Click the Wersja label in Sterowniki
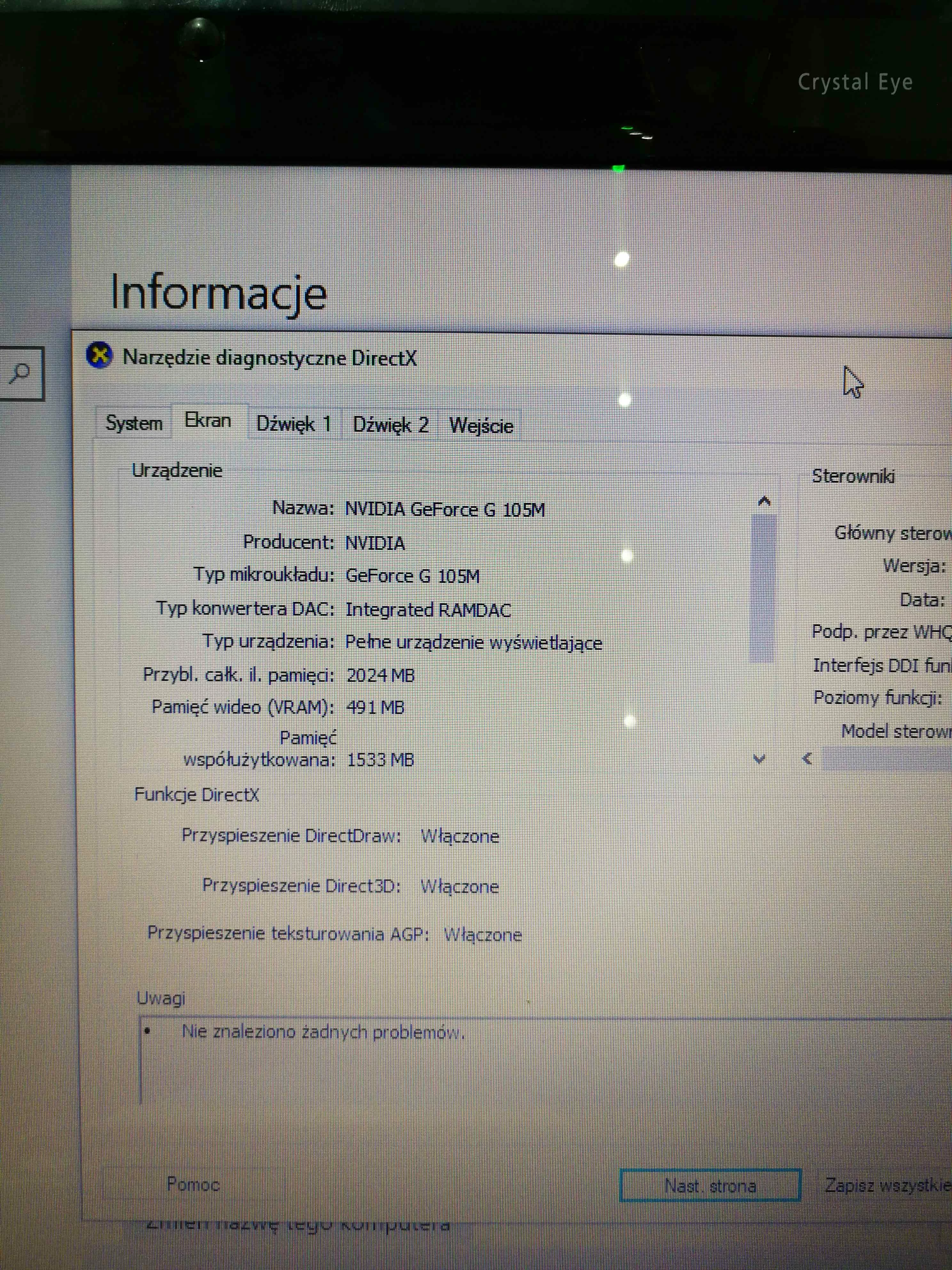Screen dimensions: 952x1270 [x=914, y=566]
